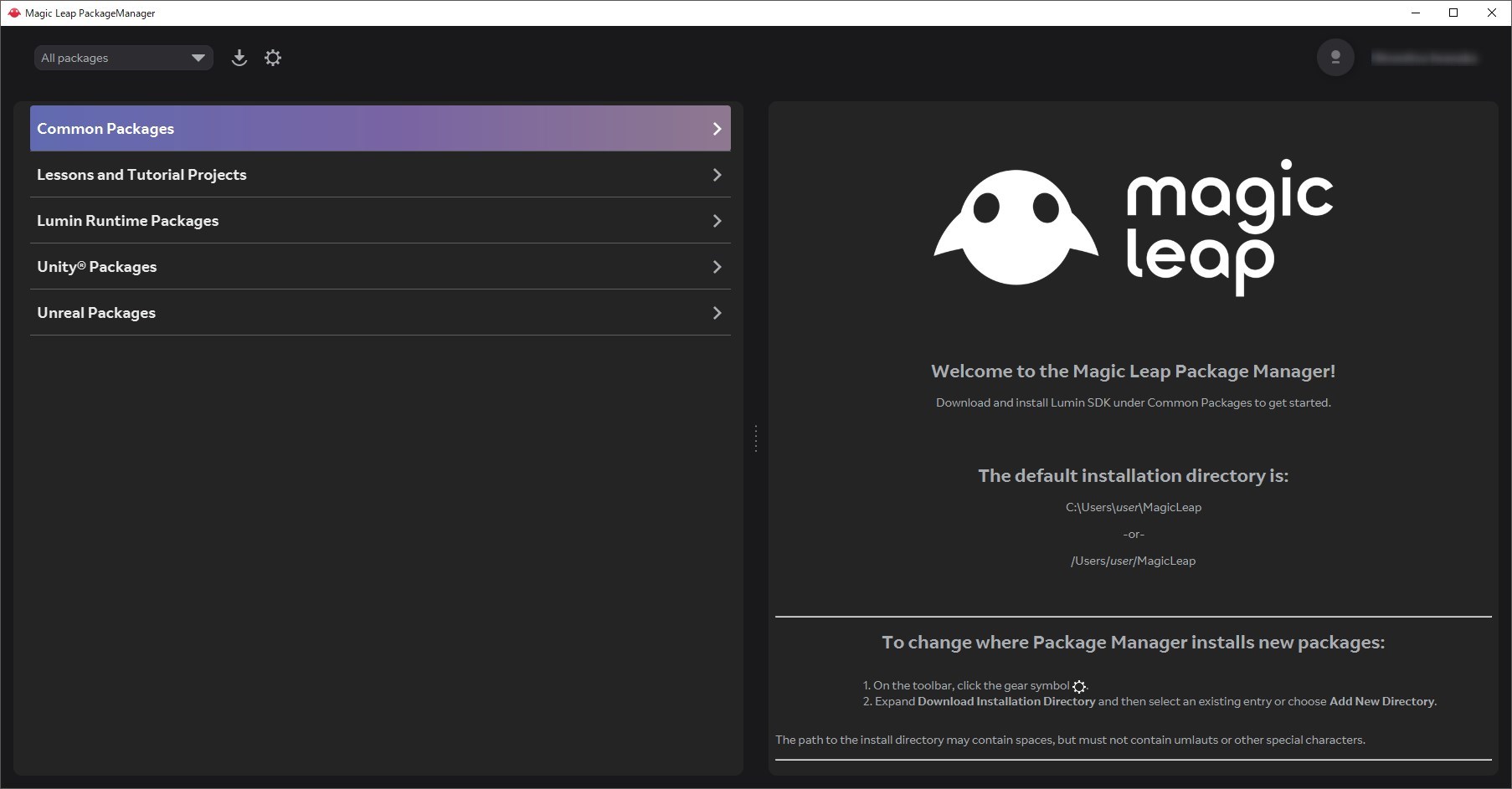Open settings via the toolbar gear icon
Image resolution: width=1512 pixels, height=789 pixels.
[x=273, y=58]
